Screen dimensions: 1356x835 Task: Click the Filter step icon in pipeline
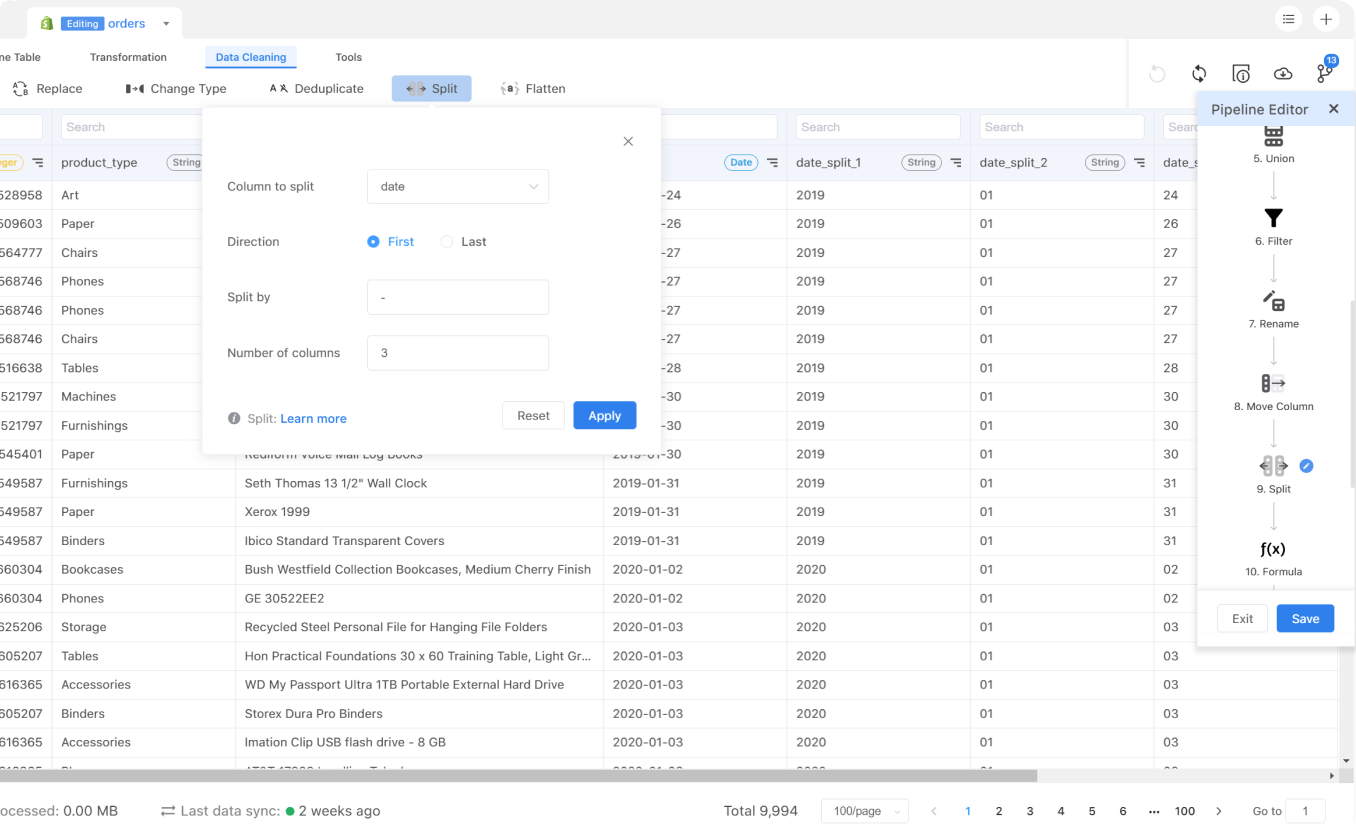(x=1273, y=218)
